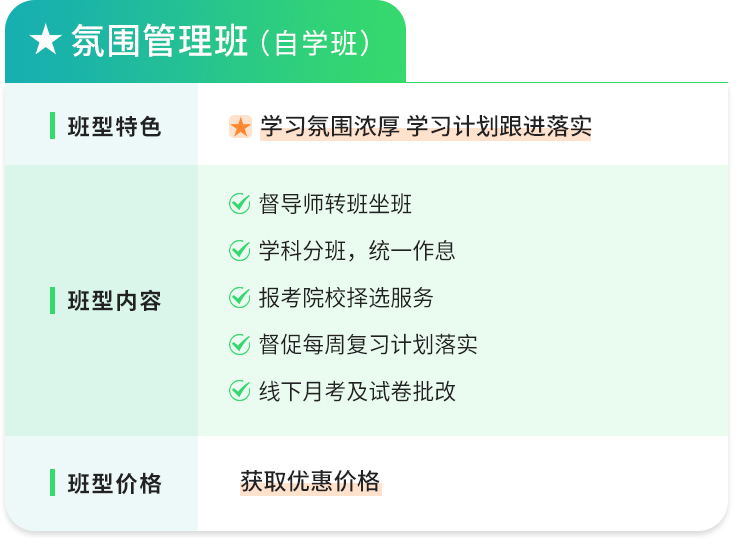This screenshot has height=538, width=737.
Task: Click the 班型特色 row label
Action: pyautogui.click(x=114, y=128)
